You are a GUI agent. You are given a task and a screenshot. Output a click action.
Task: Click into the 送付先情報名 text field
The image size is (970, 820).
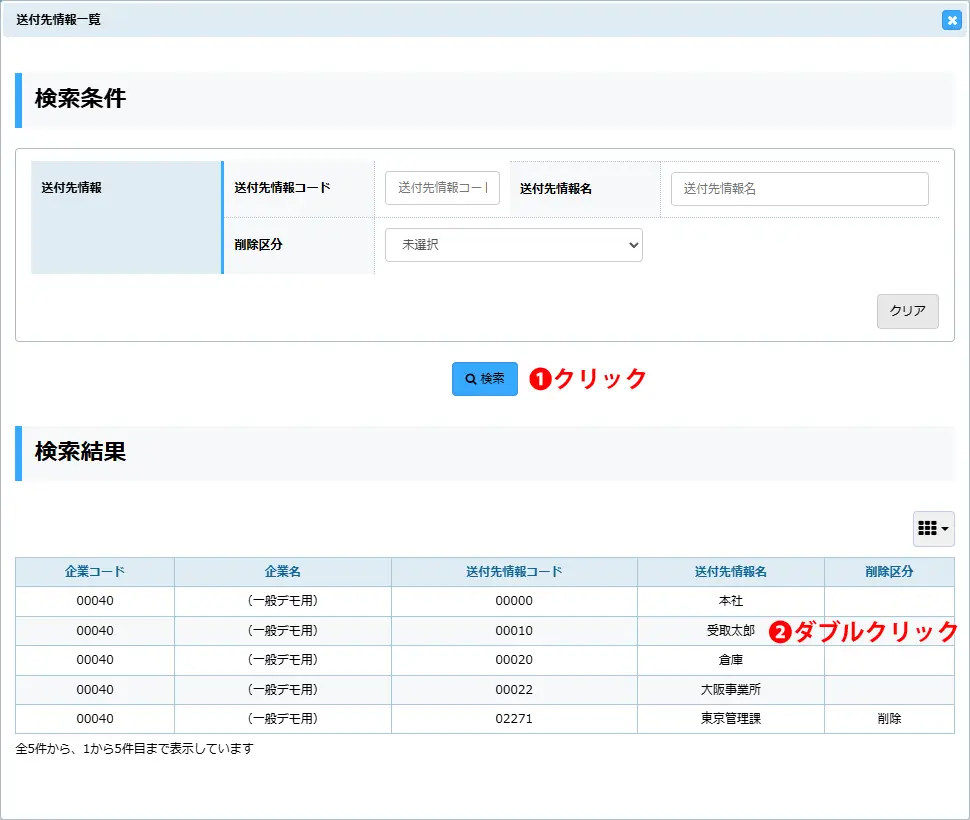click(x=799, y=188)
